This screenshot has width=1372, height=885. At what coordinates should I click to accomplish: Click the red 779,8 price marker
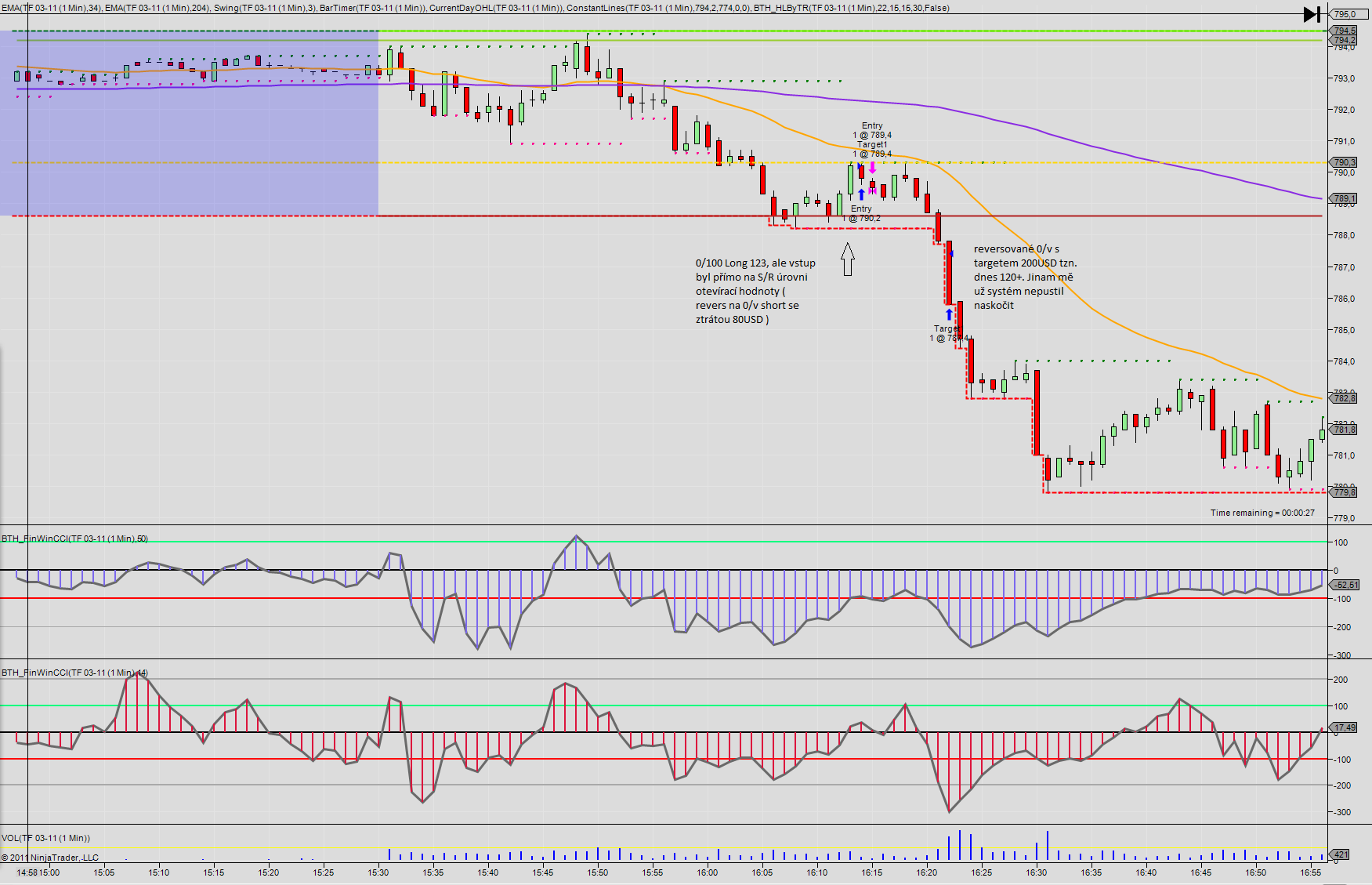pyautogui.click(x=1345, y=492)
